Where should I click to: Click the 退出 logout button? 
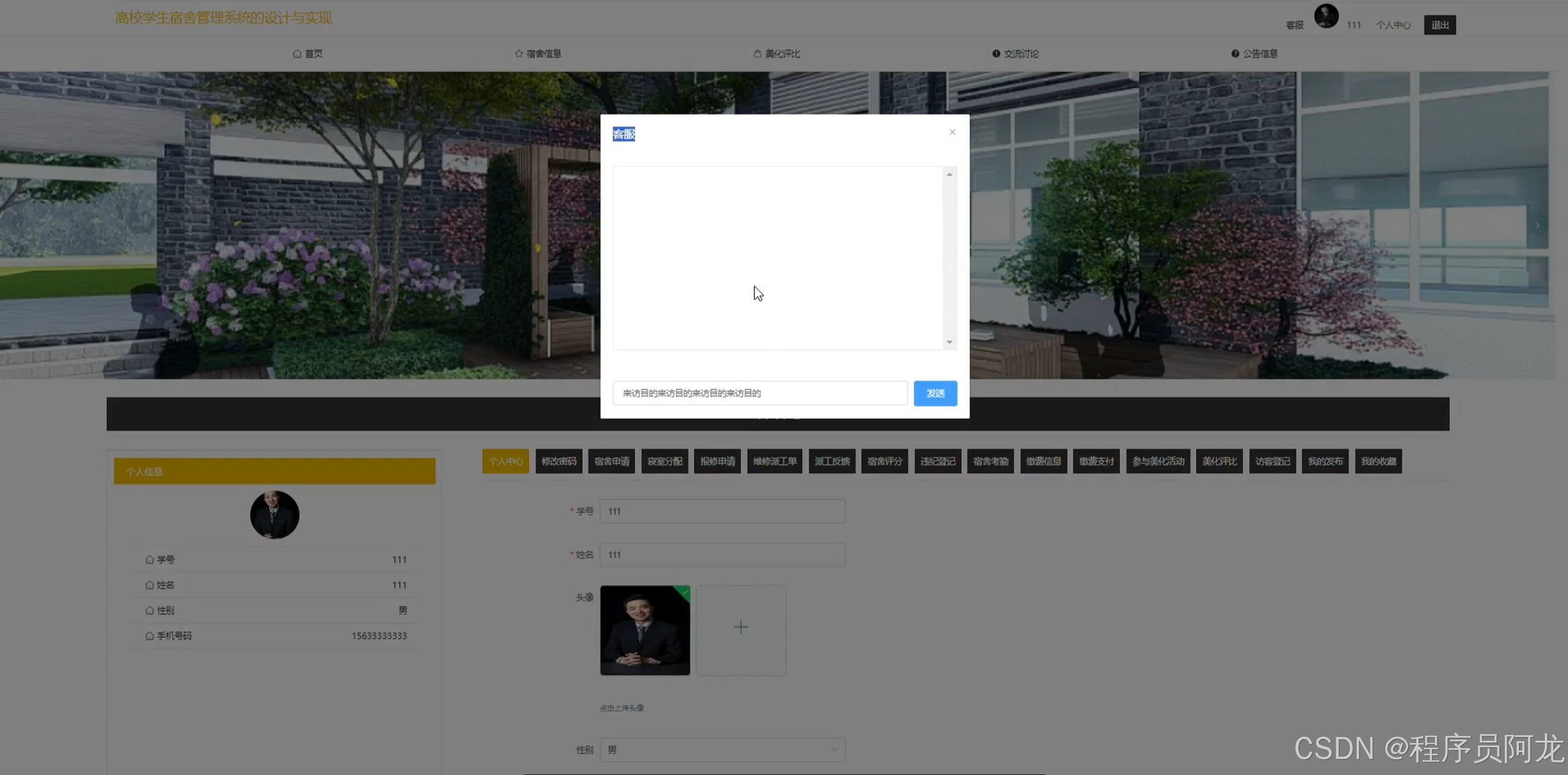pyautogui.click(x=1439, y=25)
